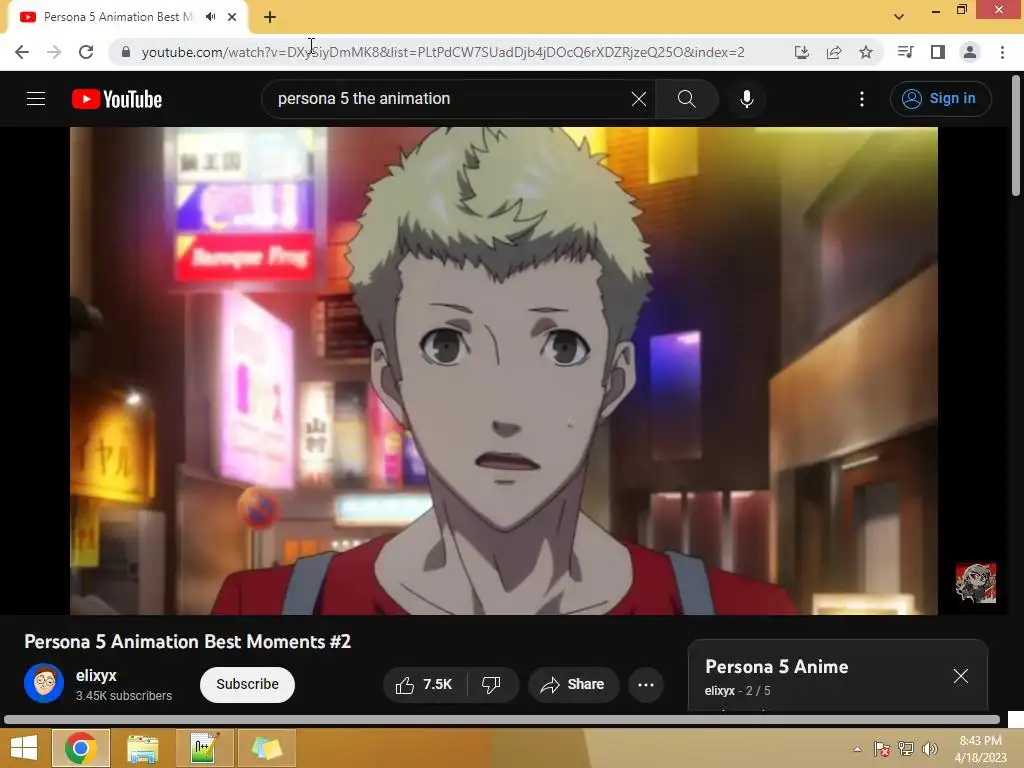
Task: Open File Explorer from the taskbar
Action: coord(142,748)
